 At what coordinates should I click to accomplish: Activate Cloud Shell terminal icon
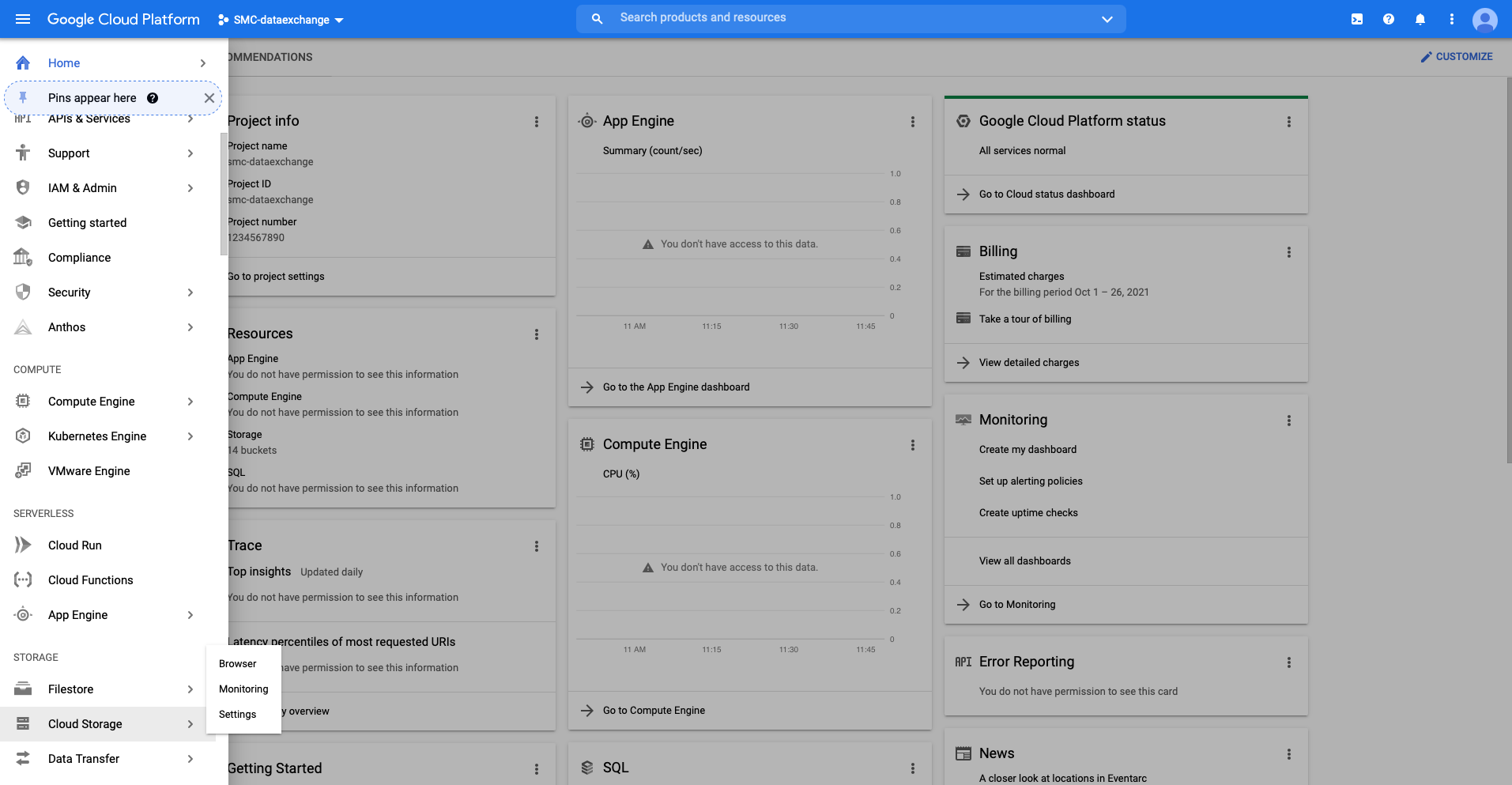tap(1356, 19)
